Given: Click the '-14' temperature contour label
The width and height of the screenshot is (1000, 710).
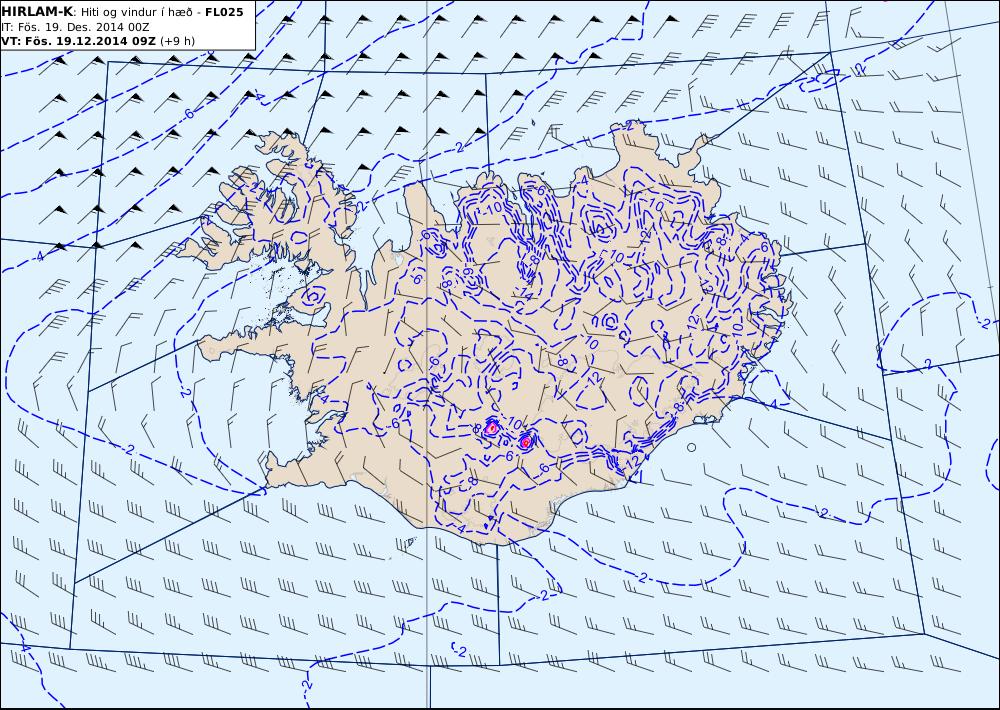Looking at the screenshot, I should click(x=524, y=294).
